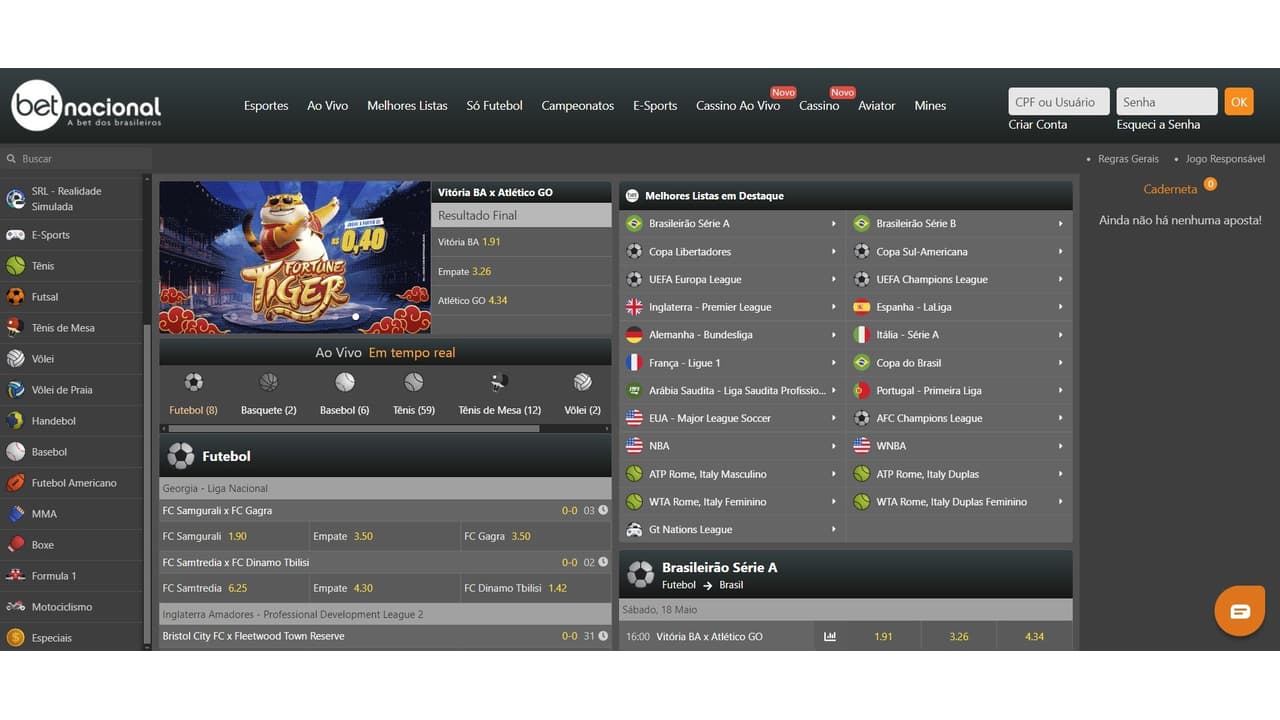
Task: Select the Especiais coin icon
Action: (x=16, y=638)
